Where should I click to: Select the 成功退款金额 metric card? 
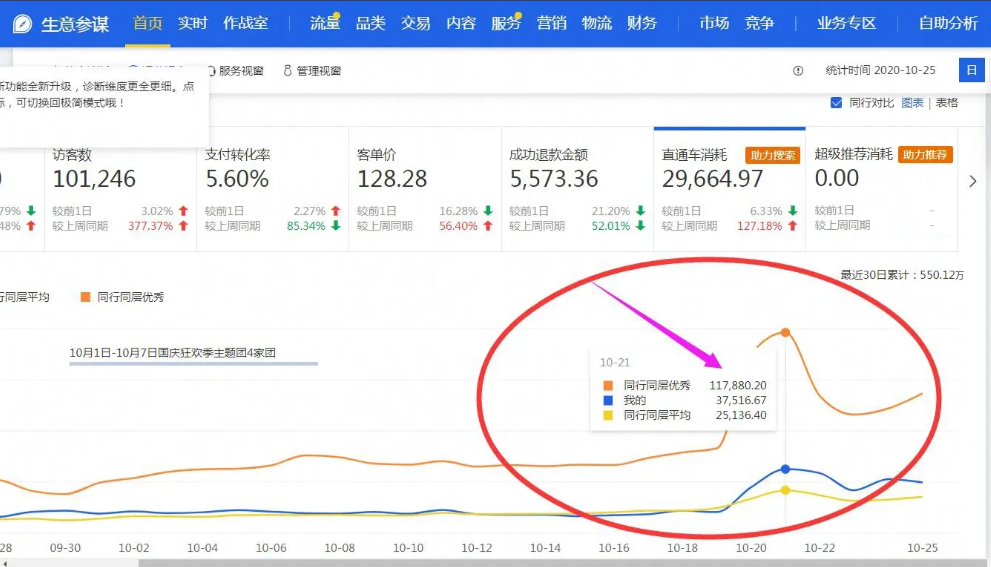(x=577, y=190)
